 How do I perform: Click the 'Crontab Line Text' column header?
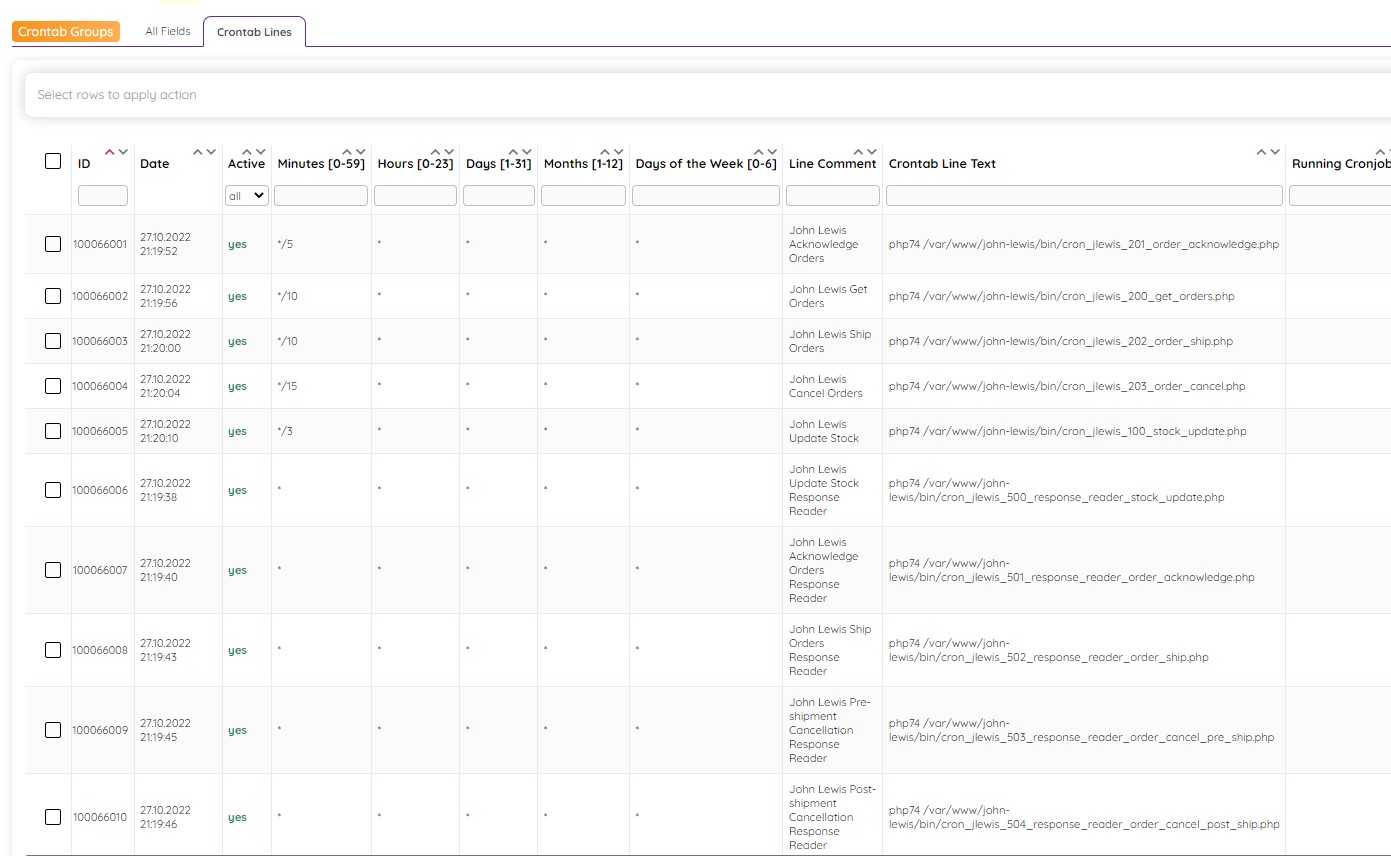point(942,164)
